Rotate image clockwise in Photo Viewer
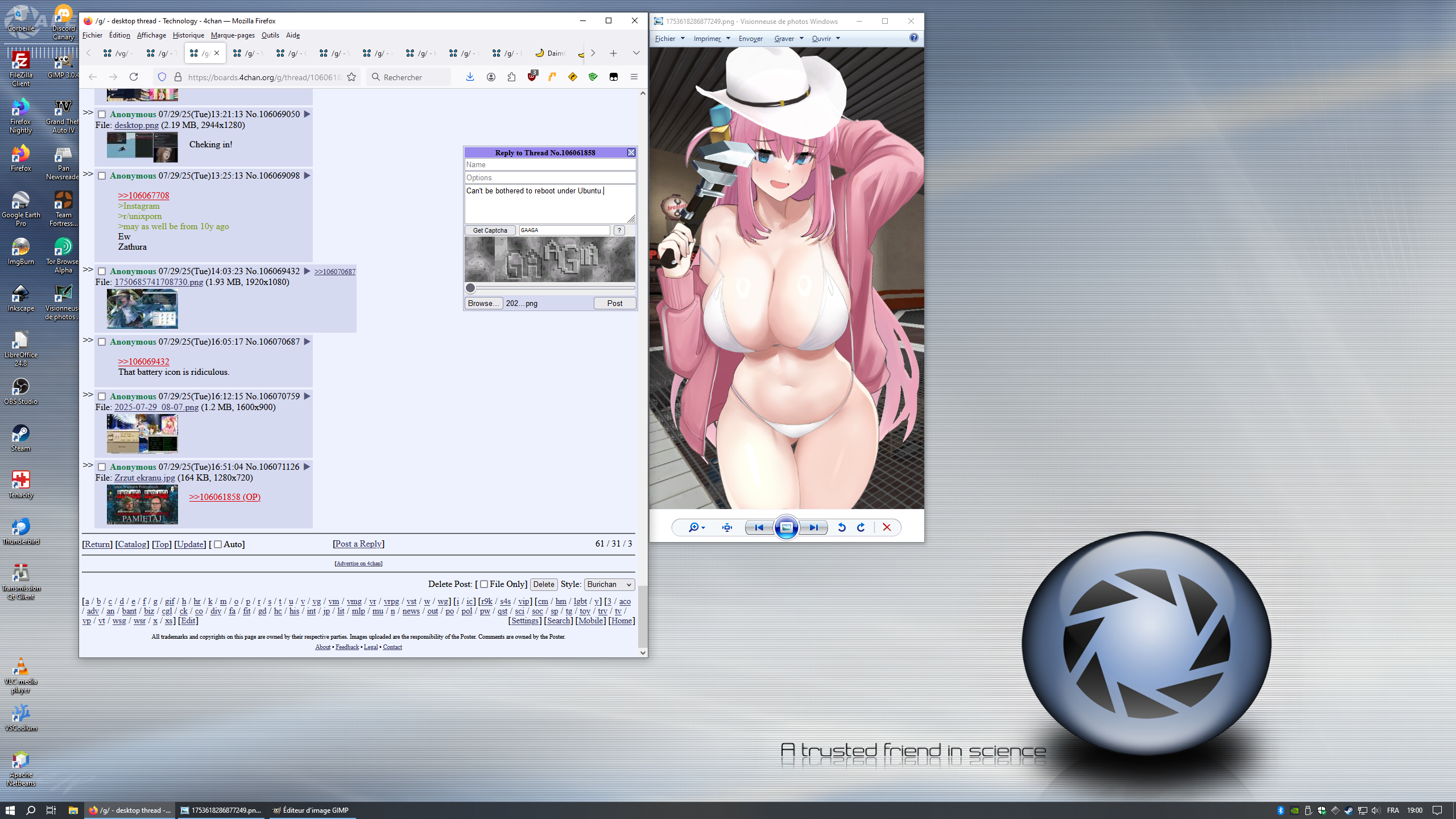1456x819 pixels. click(x=861, y=527)
